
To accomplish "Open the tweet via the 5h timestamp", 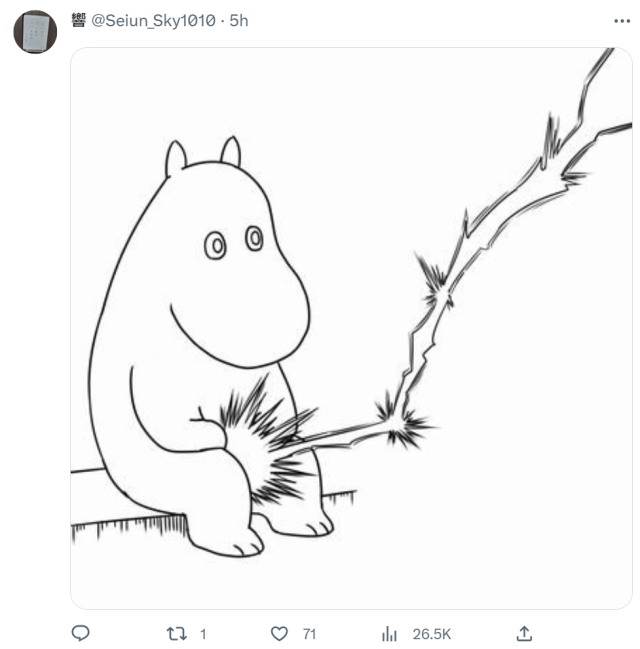I will point(239,21).
